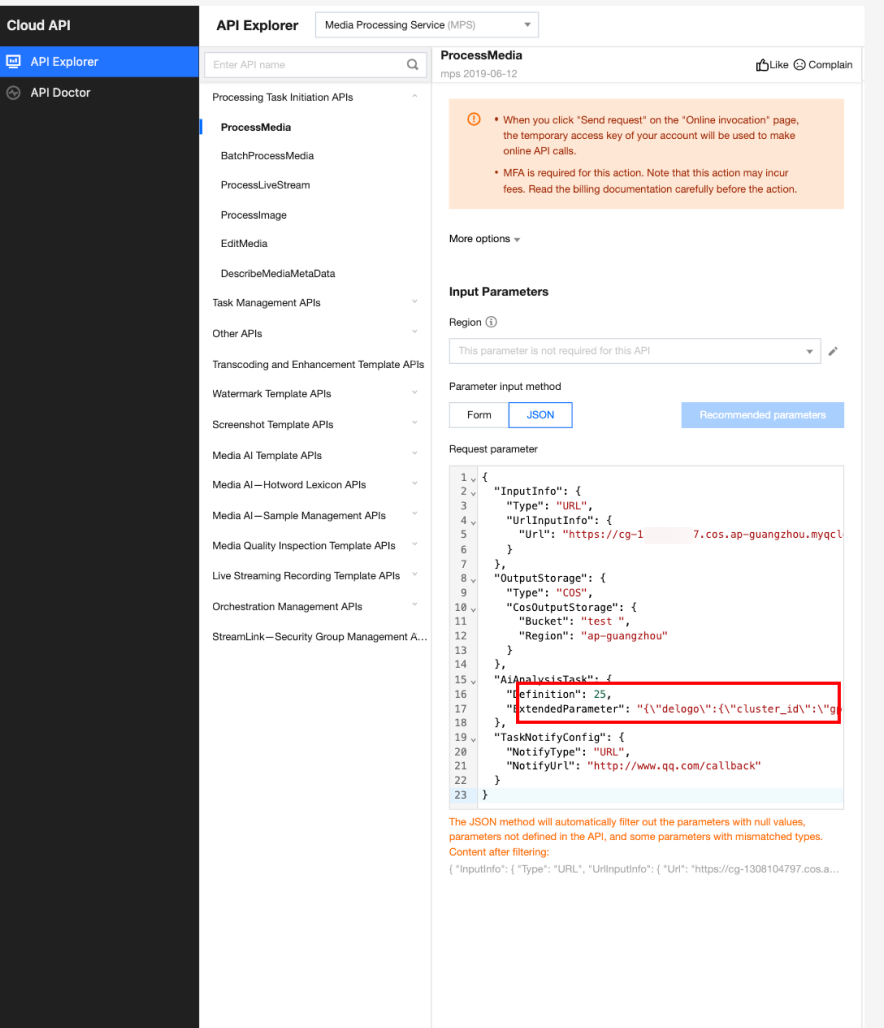Click the pencil edit icon beside Region
Screen dimensions: 884x1028
[x=833, y=351]
